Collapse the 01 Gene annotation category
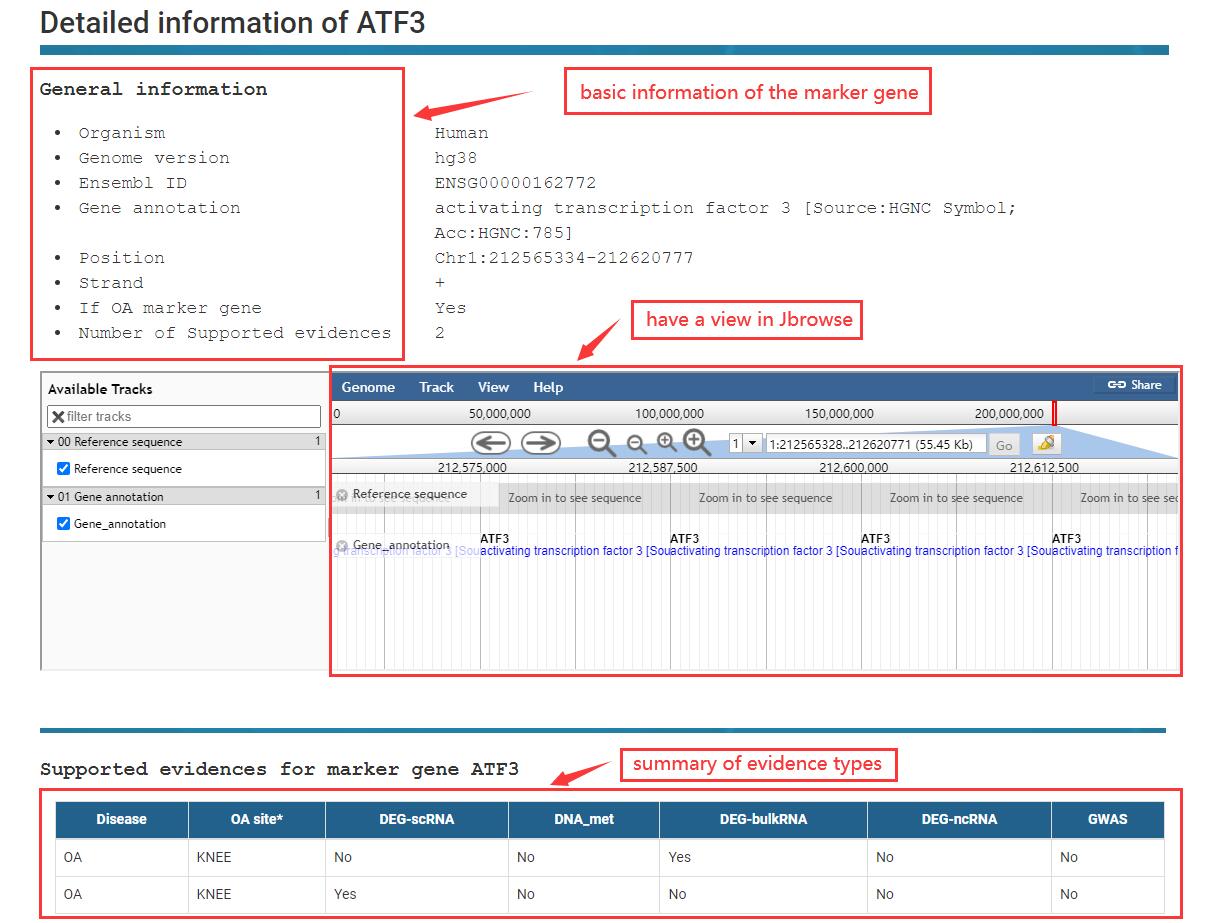Image resolution: width=1207 pixels, height=923 pixels. click(x=51, y=497)
